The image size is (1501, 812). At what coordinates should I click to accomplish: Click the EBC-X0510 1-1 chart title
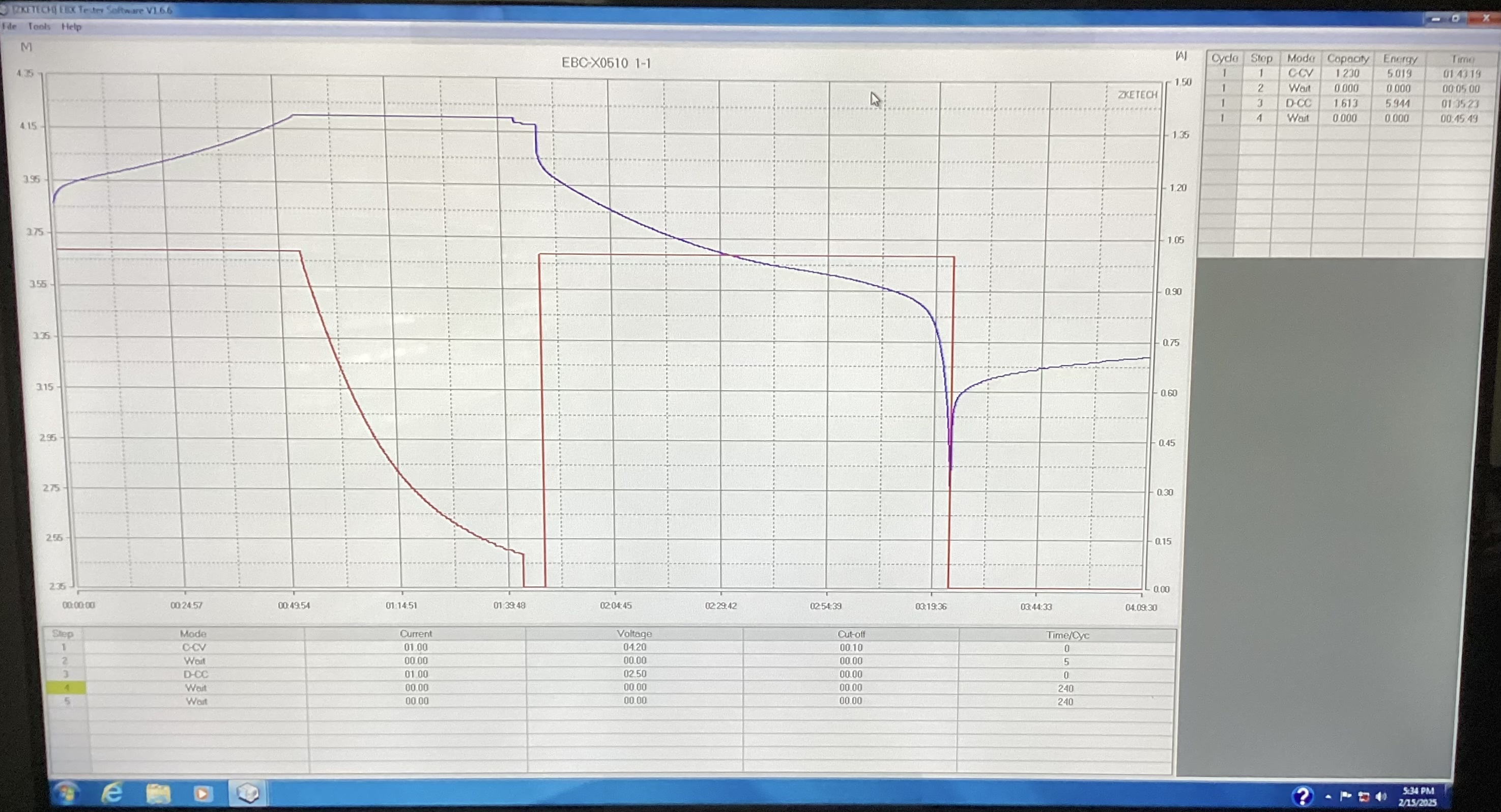point(606,63)
